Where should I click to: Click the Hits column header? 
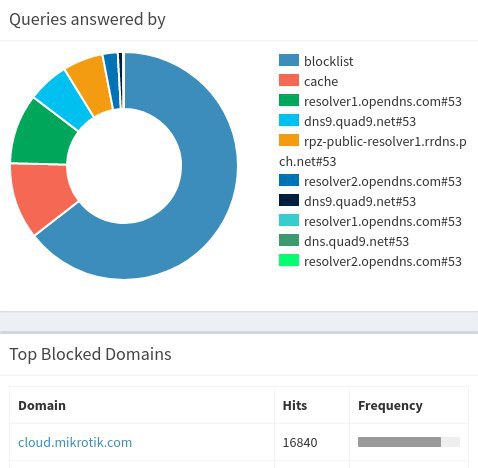tap(295, 406)
